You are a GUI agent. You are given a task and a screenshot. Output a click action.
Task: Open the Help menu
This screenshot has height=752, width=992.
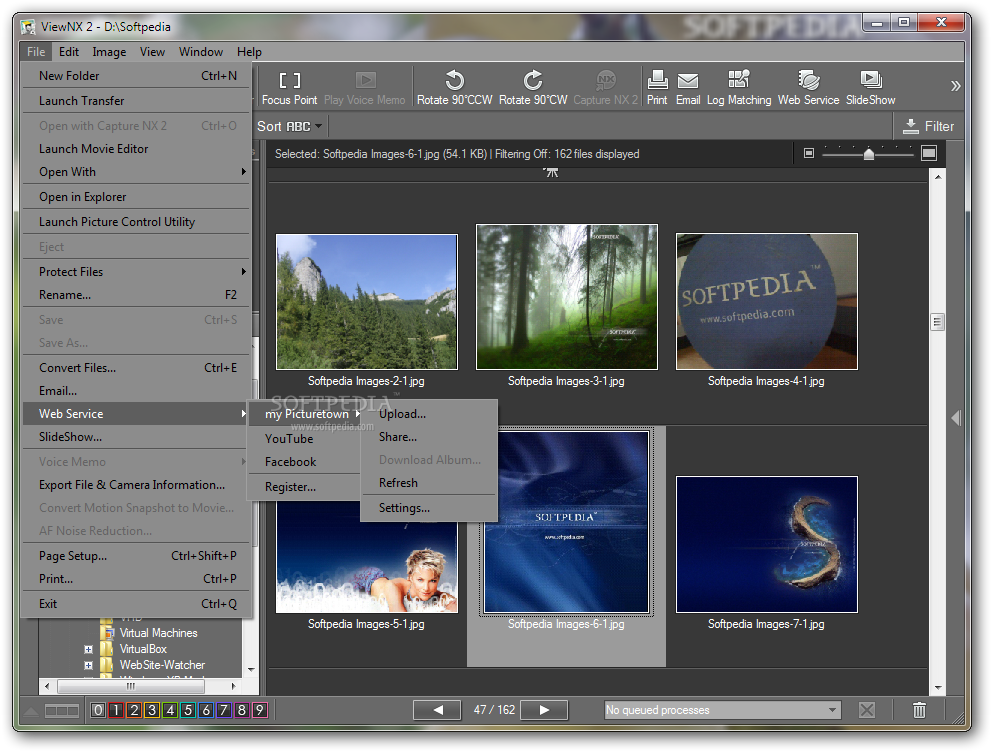[249, 52]
